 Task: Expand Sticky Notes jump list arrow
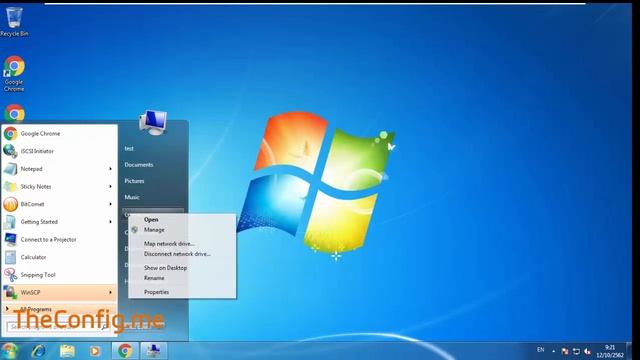(x=110, y=187)
